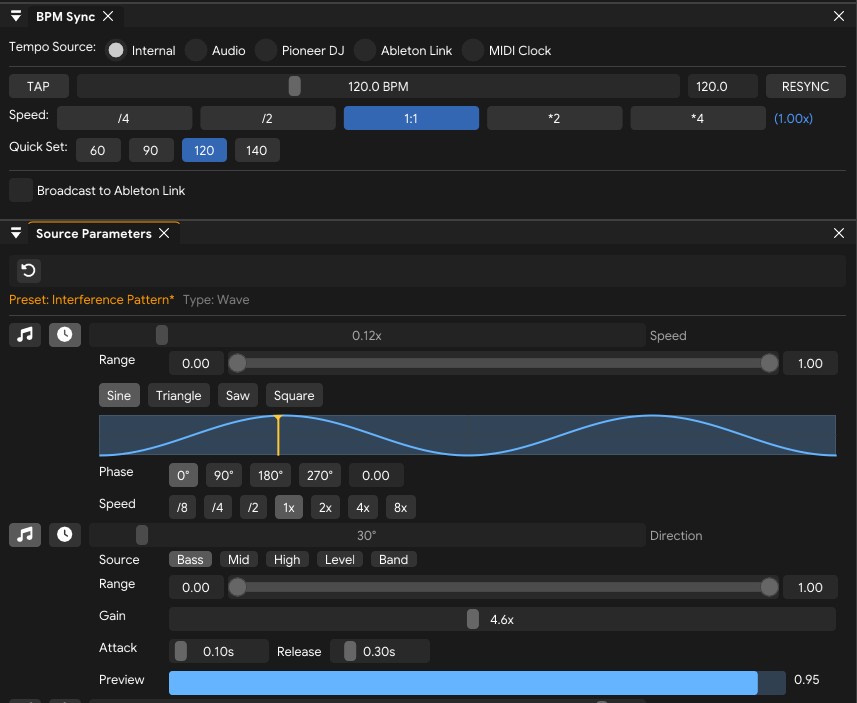
Task: Click the Gain 4.6x slider
Action: [502, 619]
